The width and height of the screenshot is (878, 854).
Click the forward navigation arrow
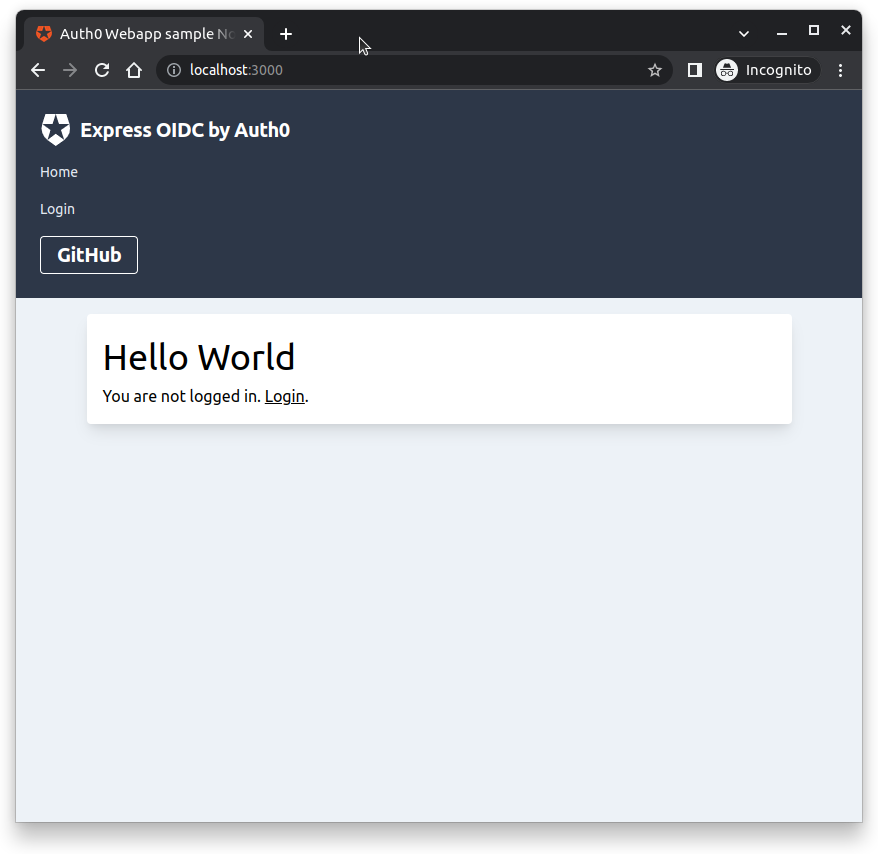(x=69, y=70)
